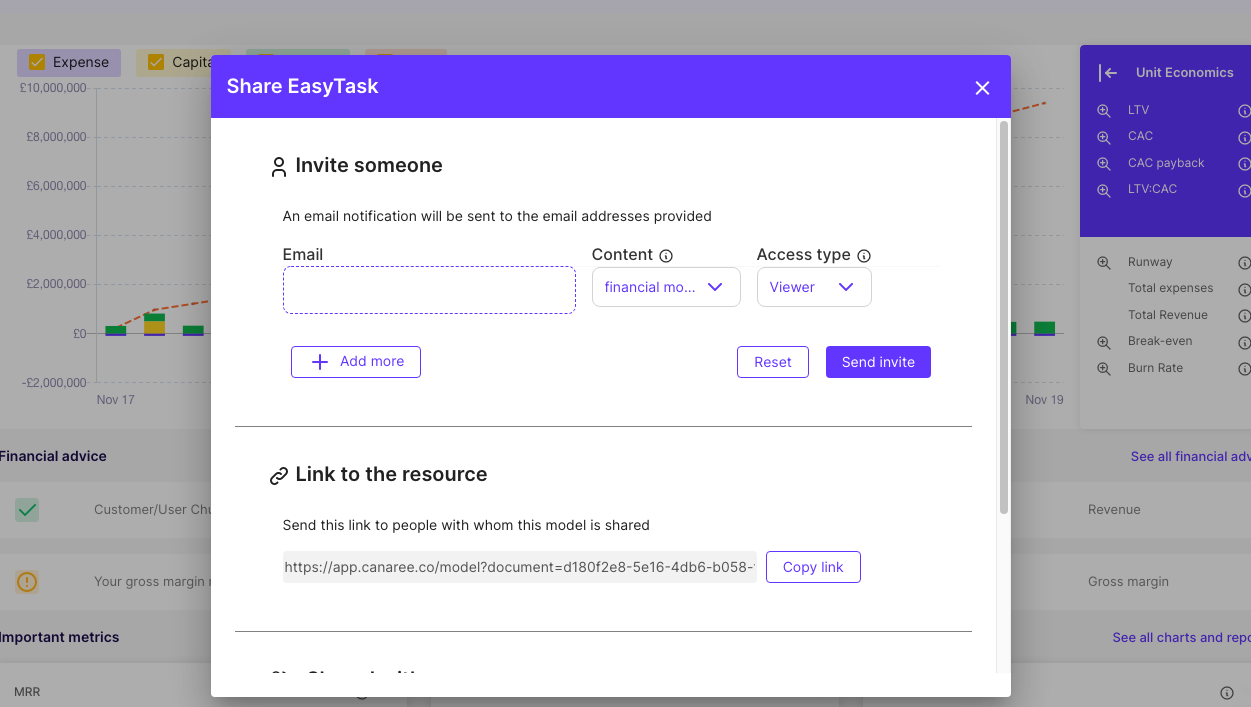1251x707 pixels.
Task: Toggle the Expense checkbox in chart legend
Action: pyautogui.click(x=38, y=62)
